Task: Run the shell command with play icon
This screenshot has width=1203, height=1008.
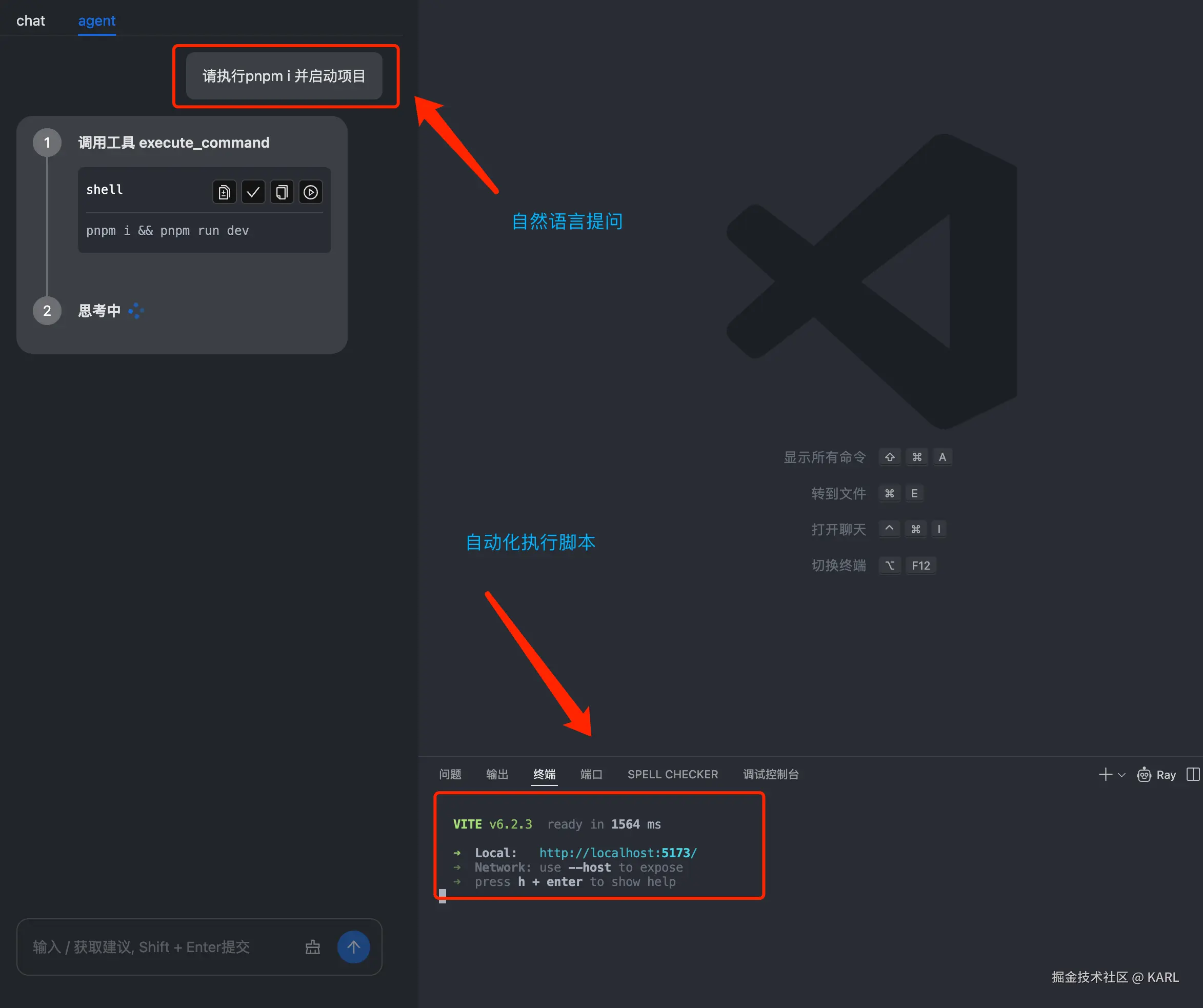Action: (x=310, y=192)
